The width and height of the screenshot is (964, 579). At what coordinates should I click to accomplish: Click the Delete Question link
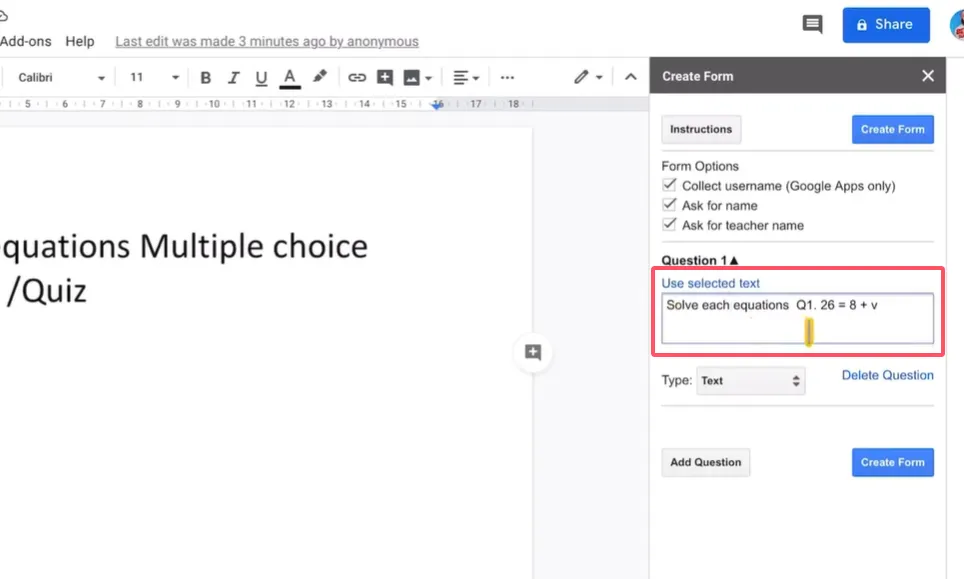click(x=887, y=376)
